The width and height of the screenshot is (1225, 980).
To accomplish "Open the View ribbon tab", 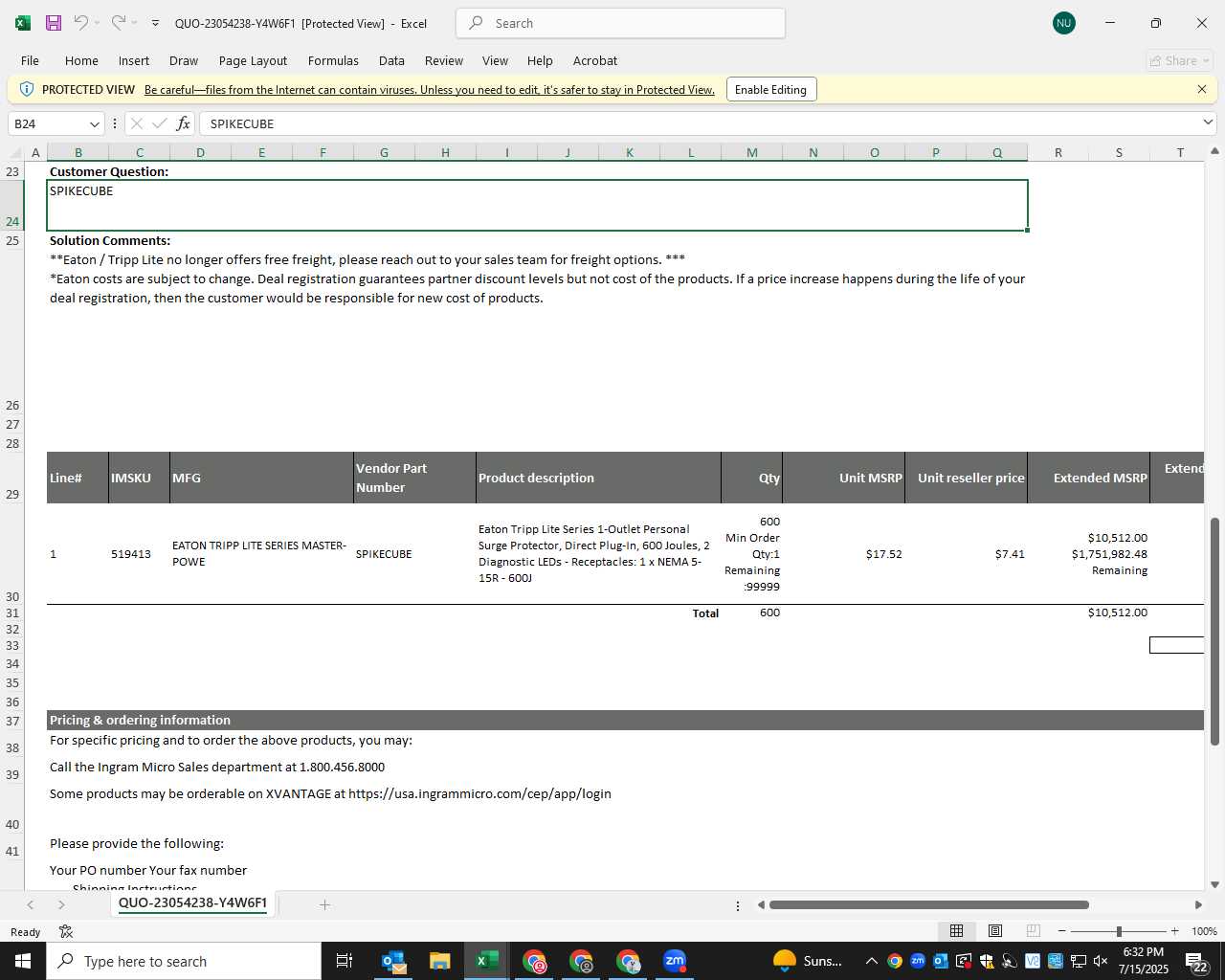I will (x=495, y=60).
